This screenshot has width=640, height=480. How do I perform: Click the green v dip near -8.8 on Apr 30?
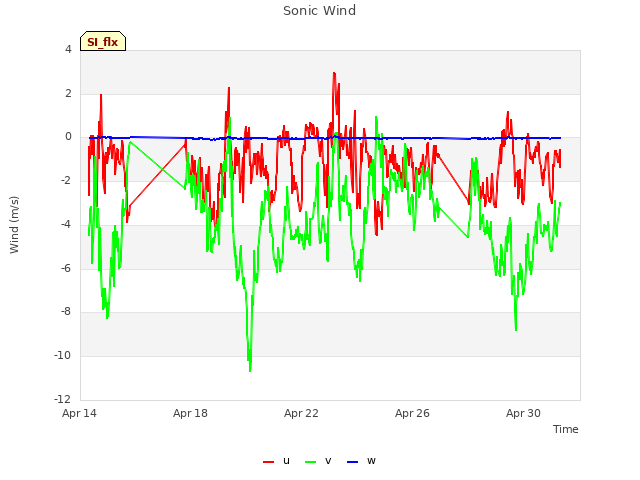[516, 329]
